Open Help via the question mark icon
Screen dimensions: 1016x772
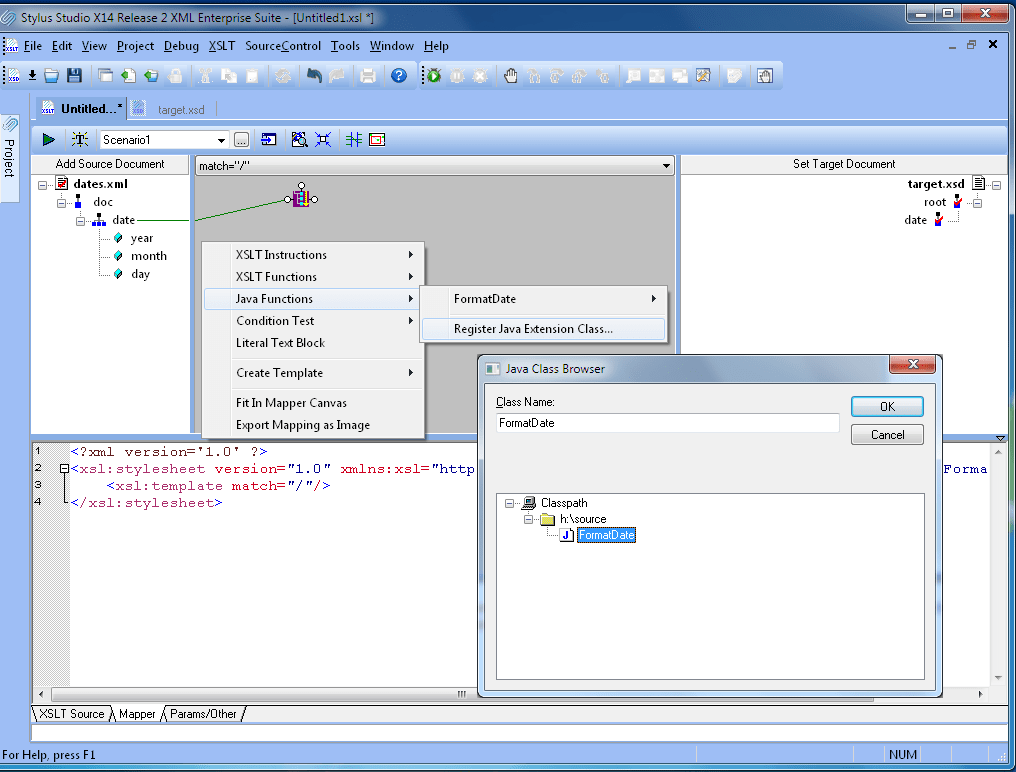399,75
